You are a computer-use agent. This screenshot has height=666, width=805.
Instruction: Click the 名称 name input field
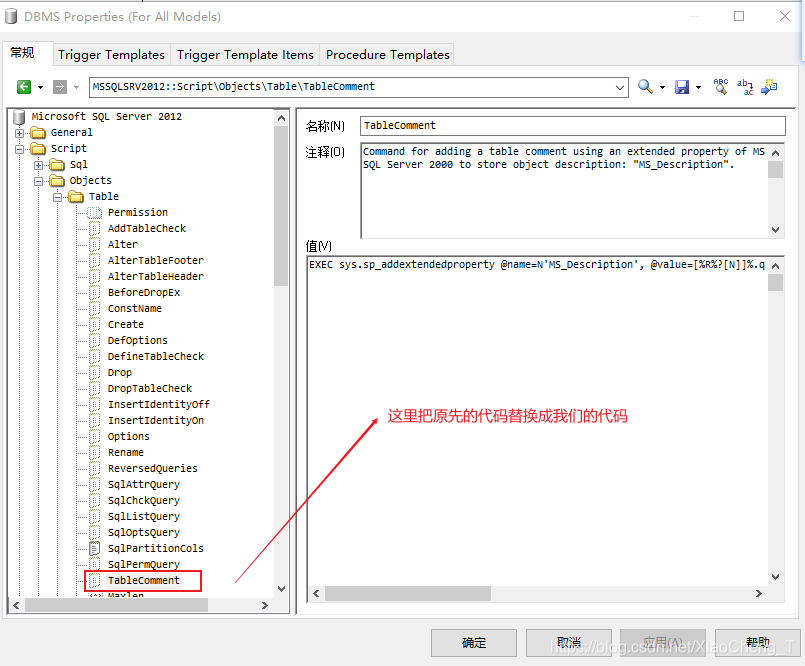[x=572, y=126]
